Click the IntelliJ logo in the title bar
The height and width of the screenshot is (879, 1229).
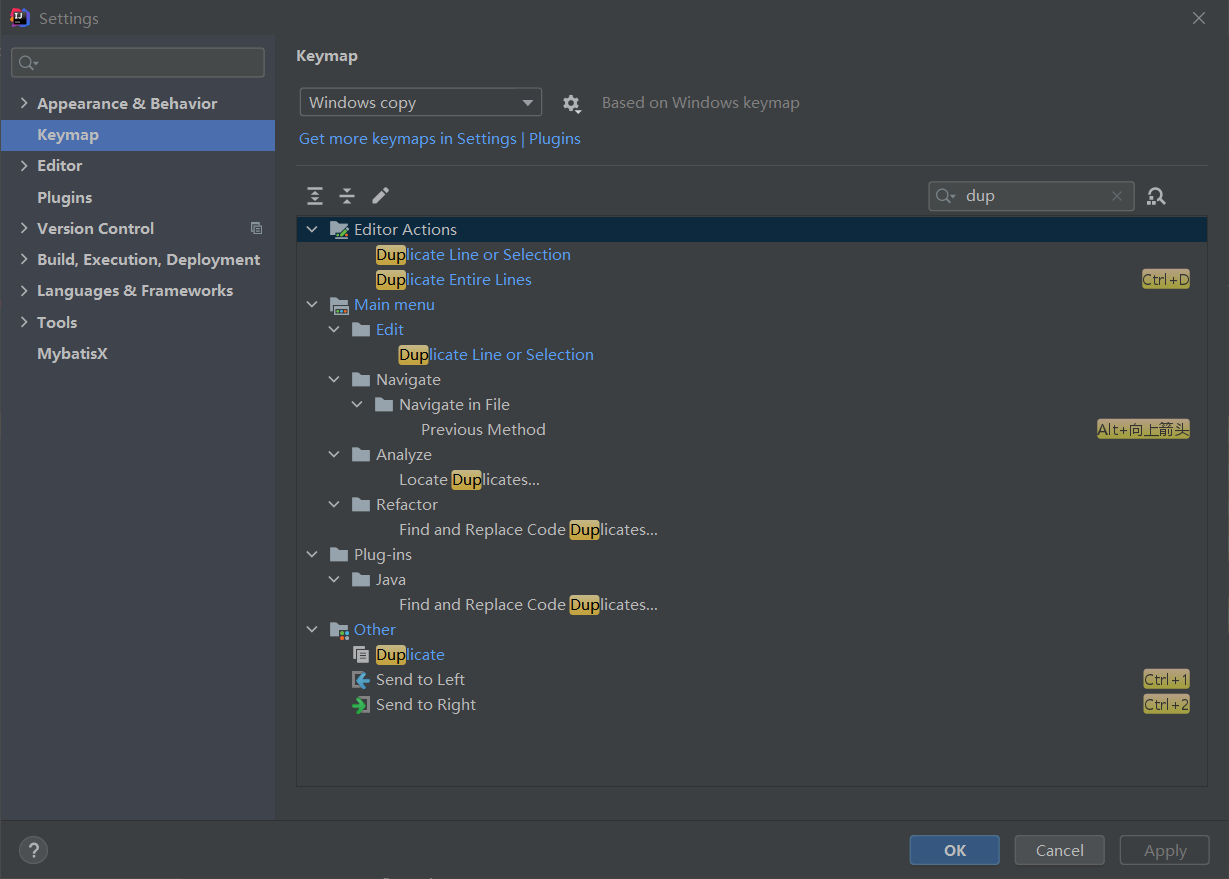coord(19,18)
